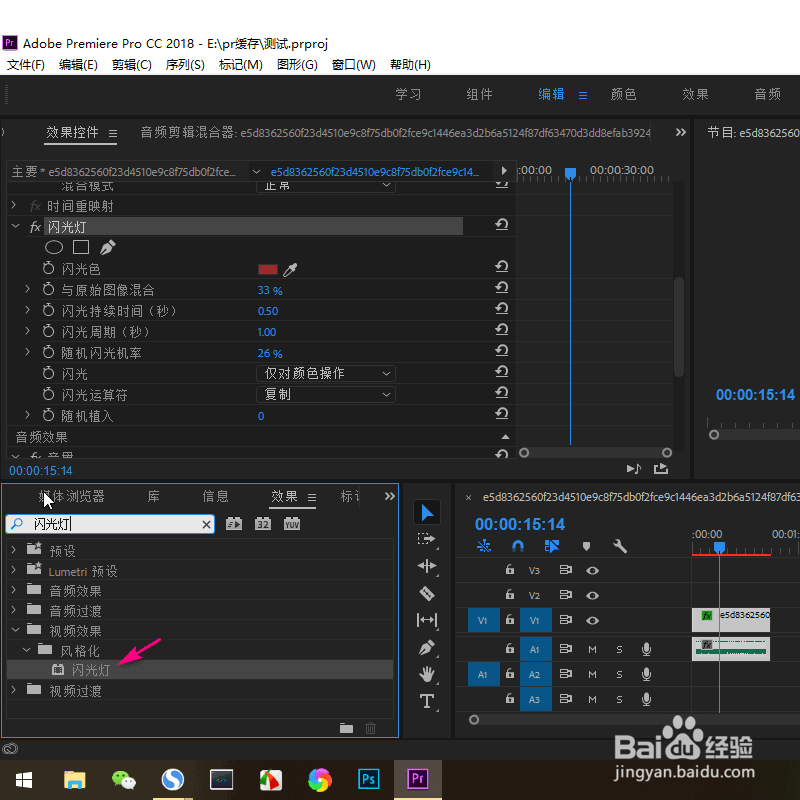The width and height of the screenshot is (800, 800).
Task: Mute the A1 track
Action: coord(592,649)
